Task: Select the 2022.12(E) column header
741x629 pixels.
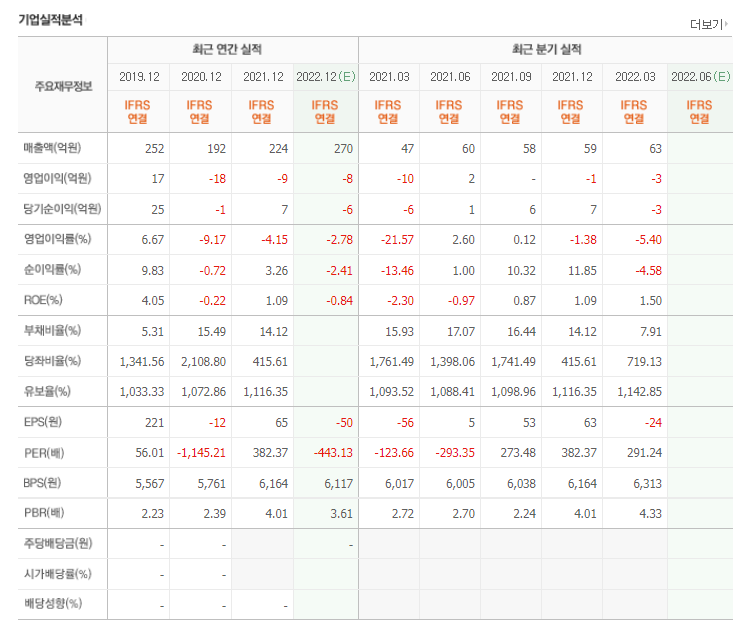Action: 326,77
